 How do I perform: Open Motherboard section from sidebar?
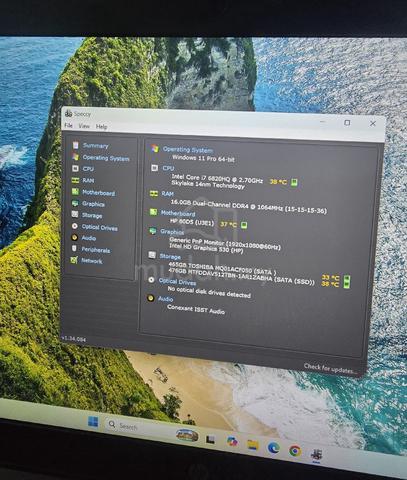[93, 192]
